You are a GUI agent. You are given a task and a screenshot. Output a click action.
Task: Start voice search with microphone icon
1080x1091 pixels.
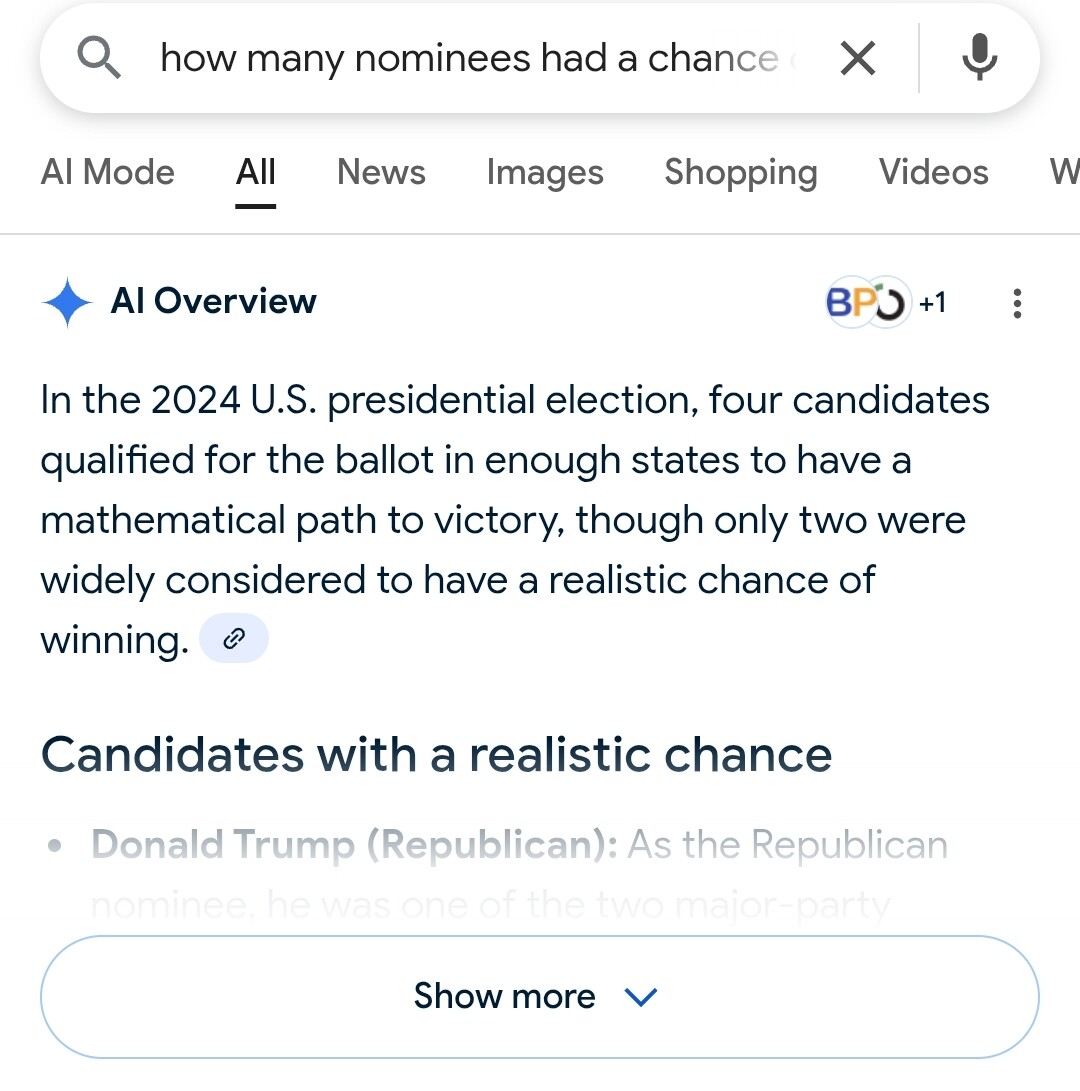tap(980, 57)
